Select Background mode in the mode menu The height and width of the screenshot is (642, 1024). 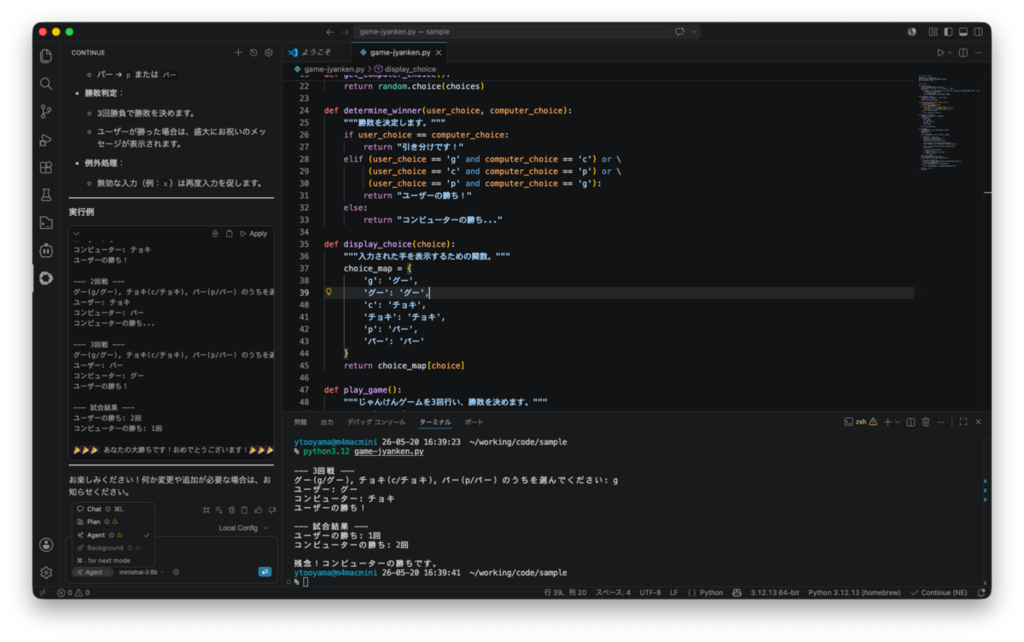(113, 548)
